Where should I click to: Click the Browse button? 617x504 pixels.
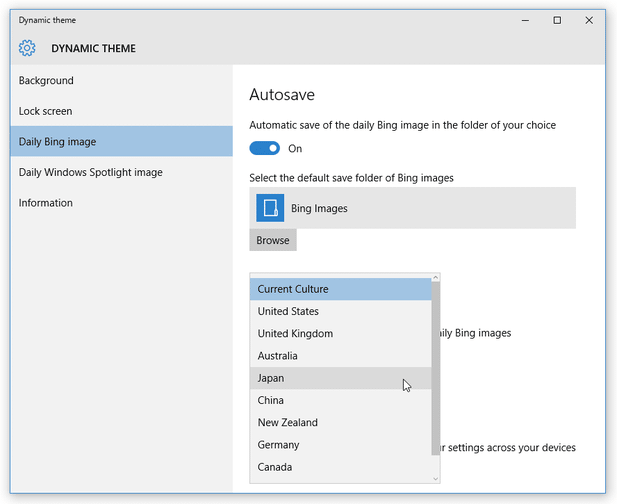click(x=273, y=240)
